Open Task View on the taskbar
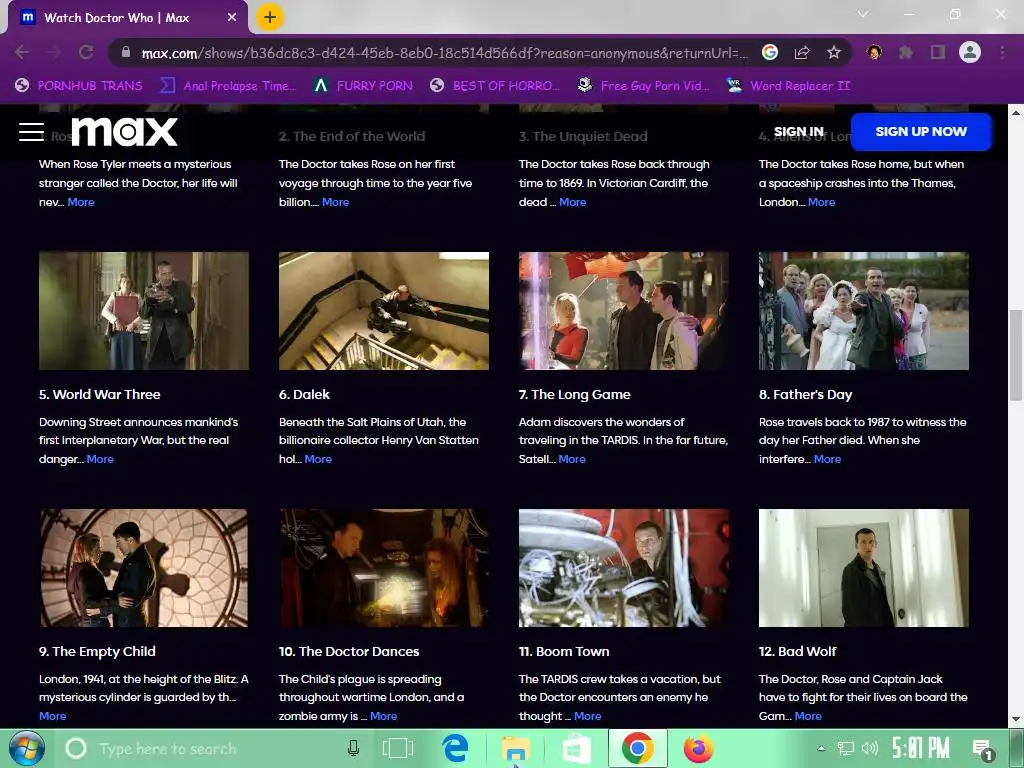1024x768 pixels. coord(397,748)
